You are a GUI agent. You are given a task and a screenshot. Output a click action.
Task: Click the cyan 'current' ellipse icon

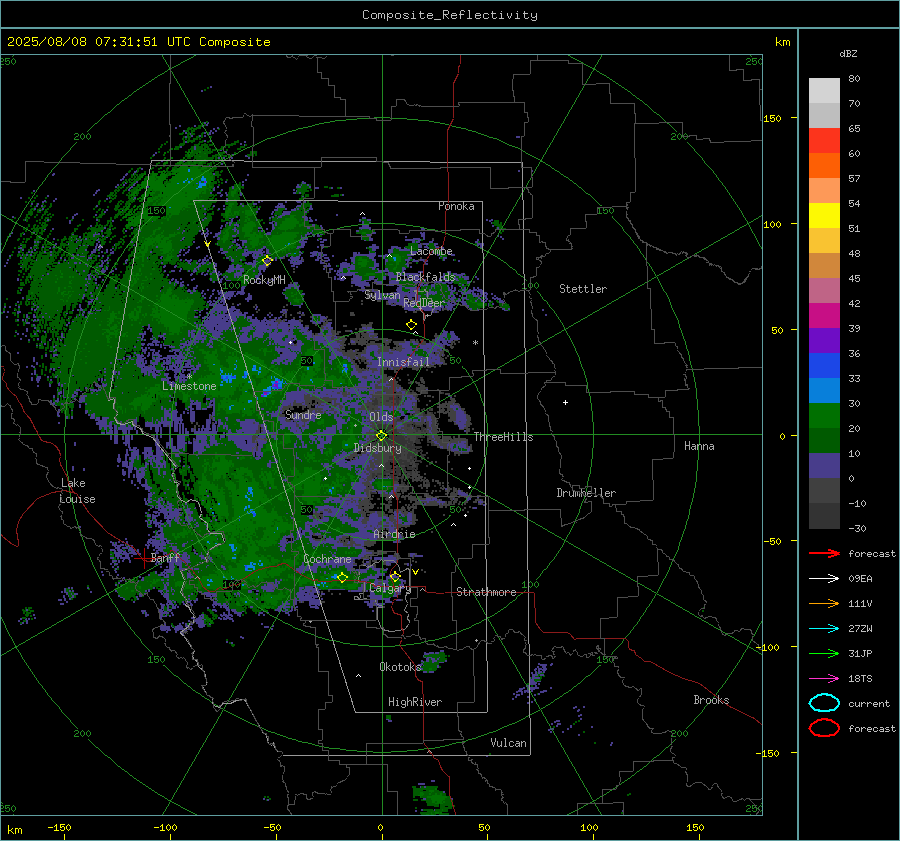pyautogui.click(x=824, y=703)
